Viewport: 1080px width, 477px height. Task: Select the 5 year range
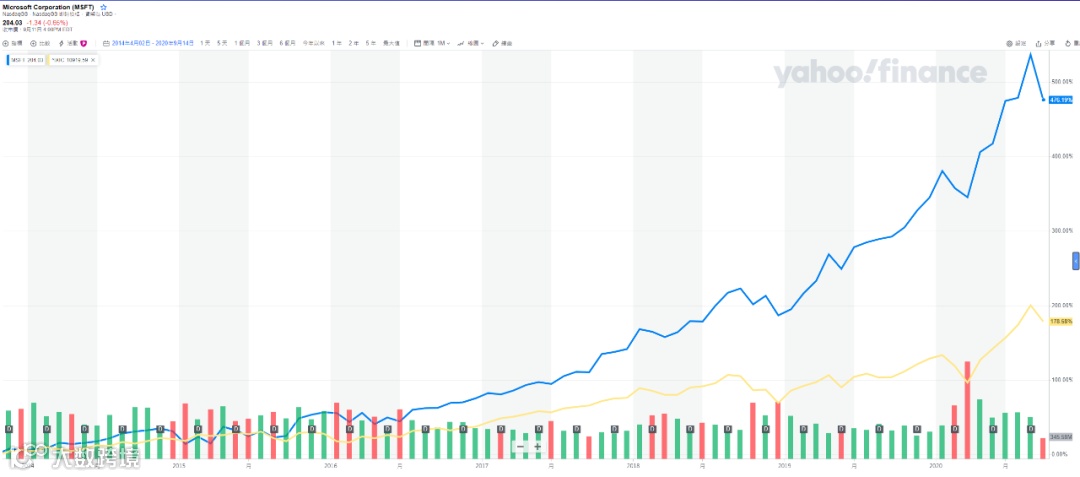(x=371, y=43)
